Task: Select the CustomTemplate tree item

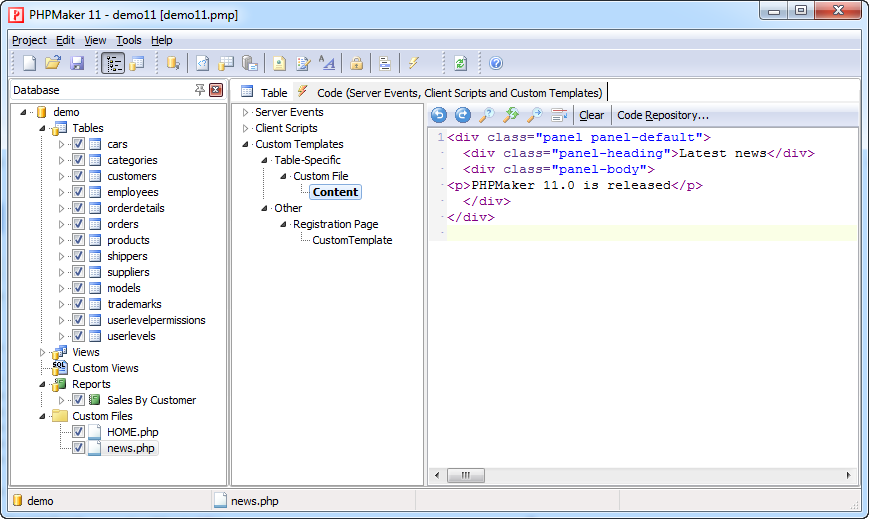Action: (x=352, y=240)
